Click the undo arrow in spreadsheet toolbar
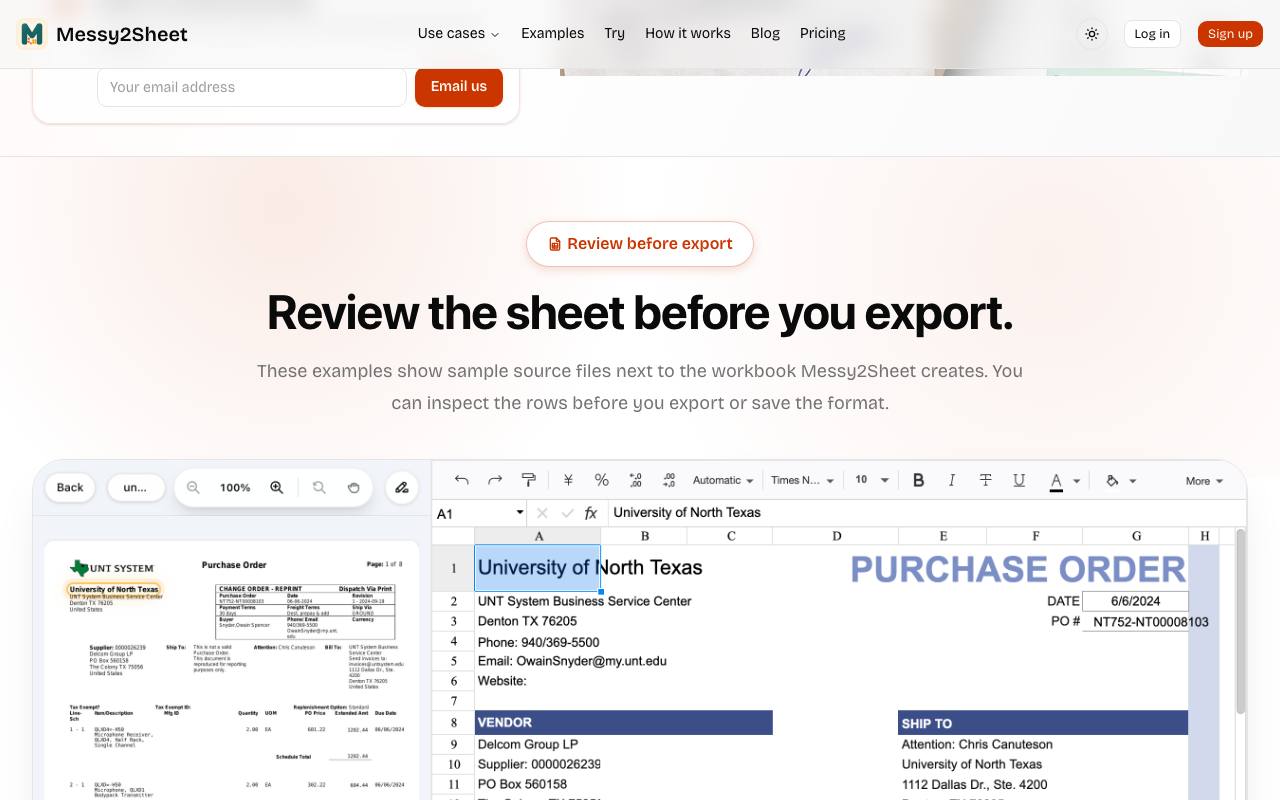 (x=461, y=481)
